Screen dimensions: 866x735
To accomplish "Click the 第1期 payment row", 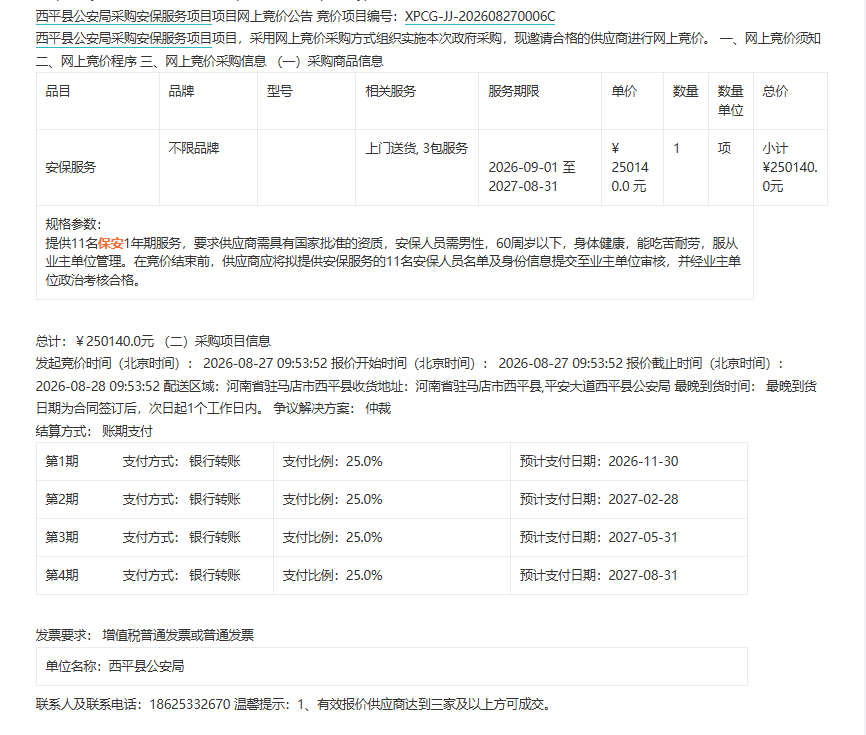I will point(392,461).
